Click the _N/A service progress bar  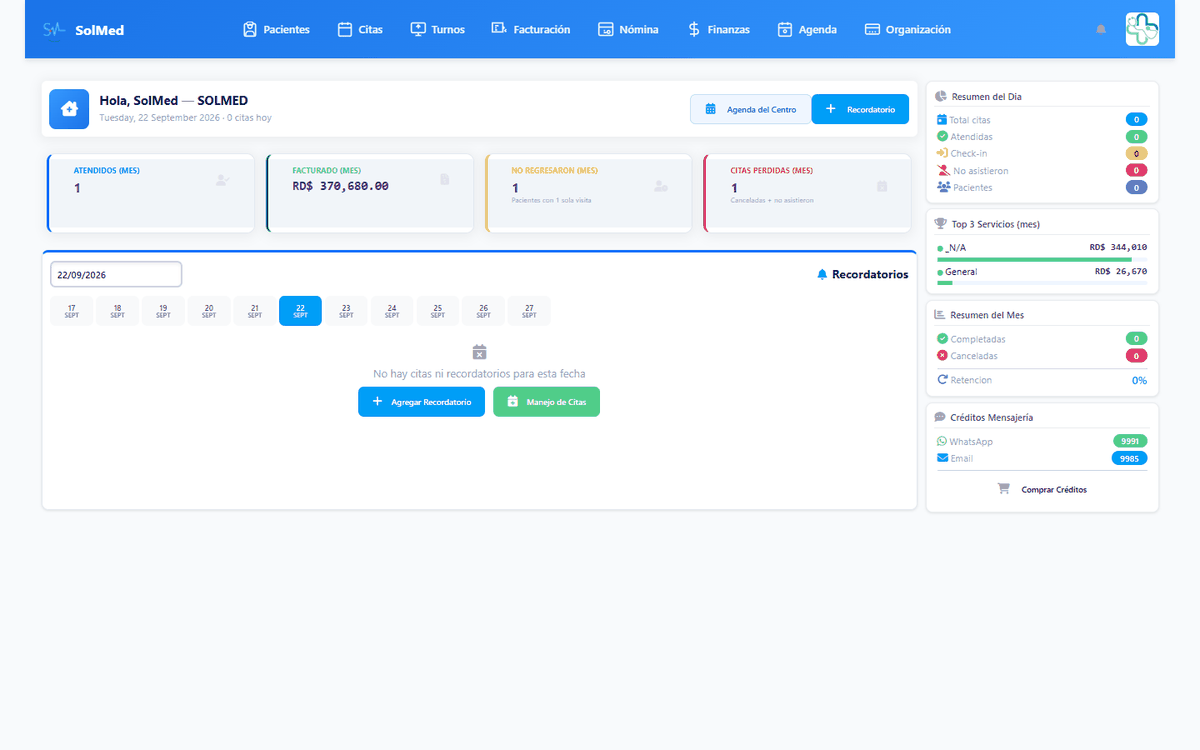click(x=1042, y=259)
